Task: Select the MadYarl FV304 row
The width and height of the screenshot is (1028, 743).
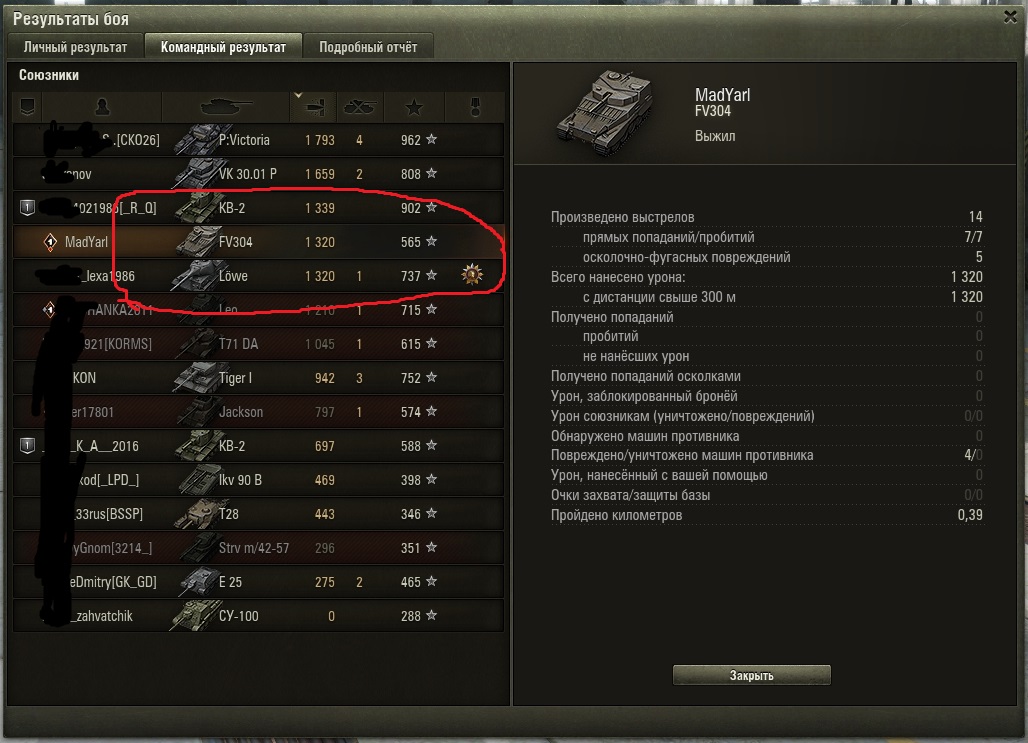Action: [259, 241]
